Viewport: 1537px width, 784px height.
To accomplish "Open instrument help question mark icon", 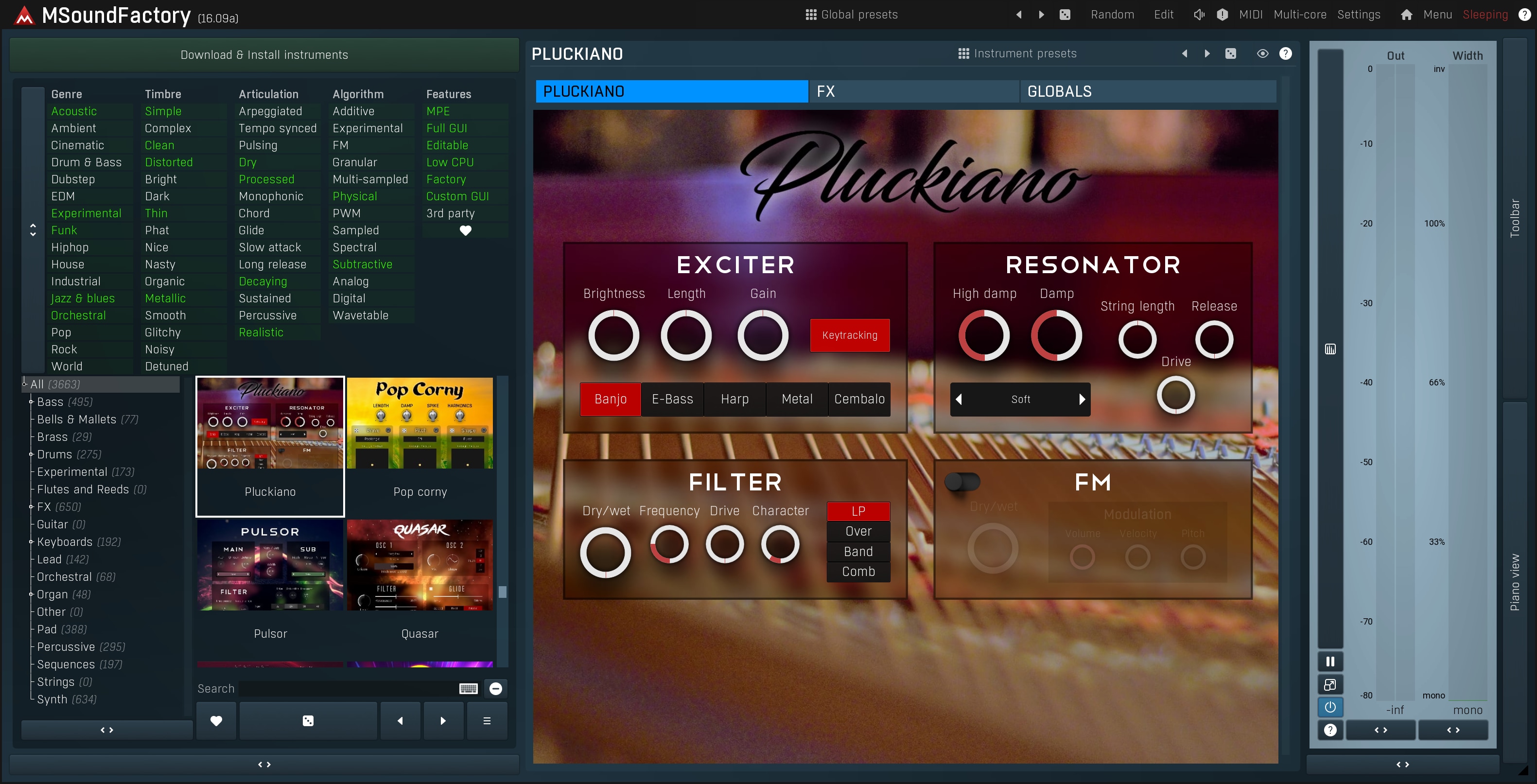I will (x=1286, y=53).
